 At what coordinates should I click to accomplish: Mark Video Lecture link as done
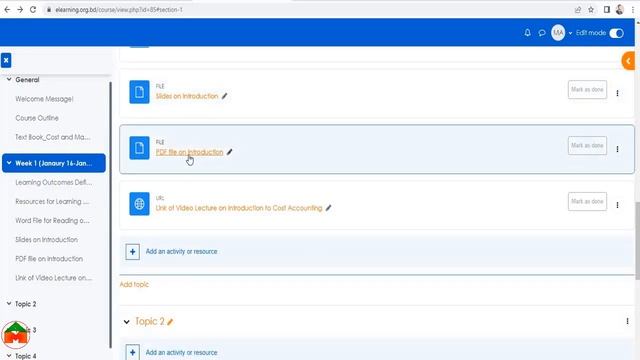click(587, 201)
